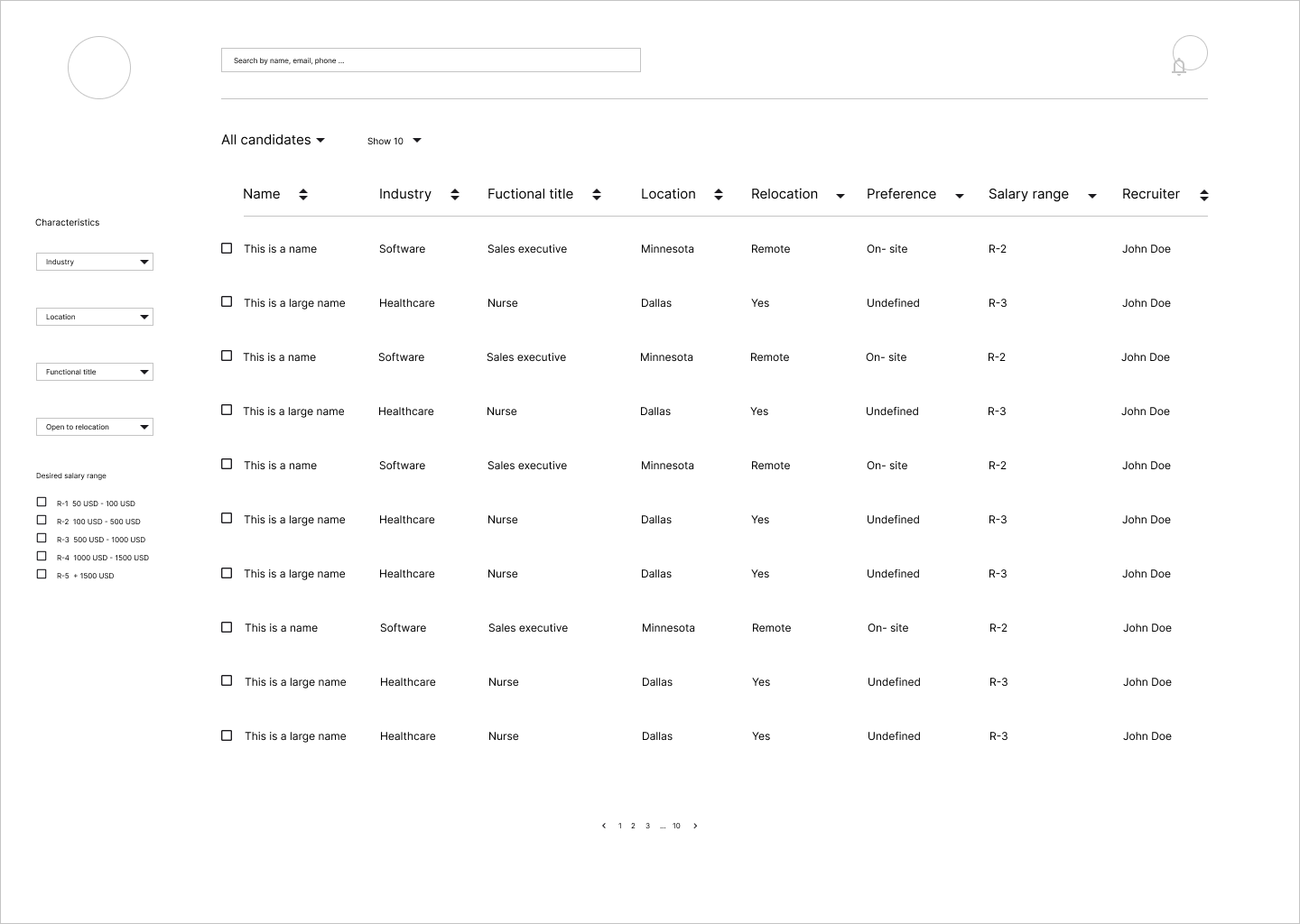Click 'R-2' in first row
The height and width of the screenshot is (924, 1300).
pyautogui.click(x=998, y=249)
